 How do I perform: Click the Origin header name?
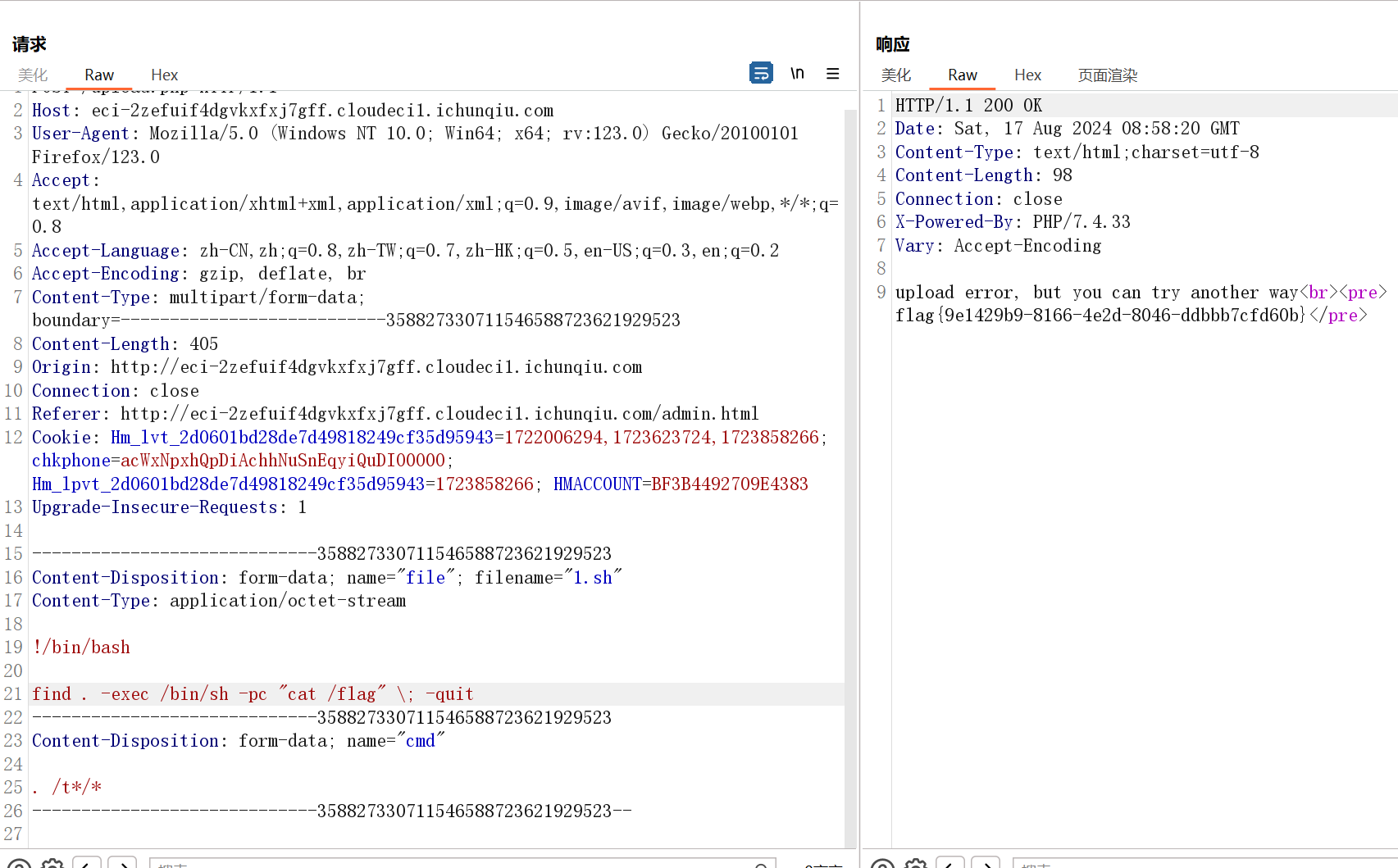pos(61,366)
